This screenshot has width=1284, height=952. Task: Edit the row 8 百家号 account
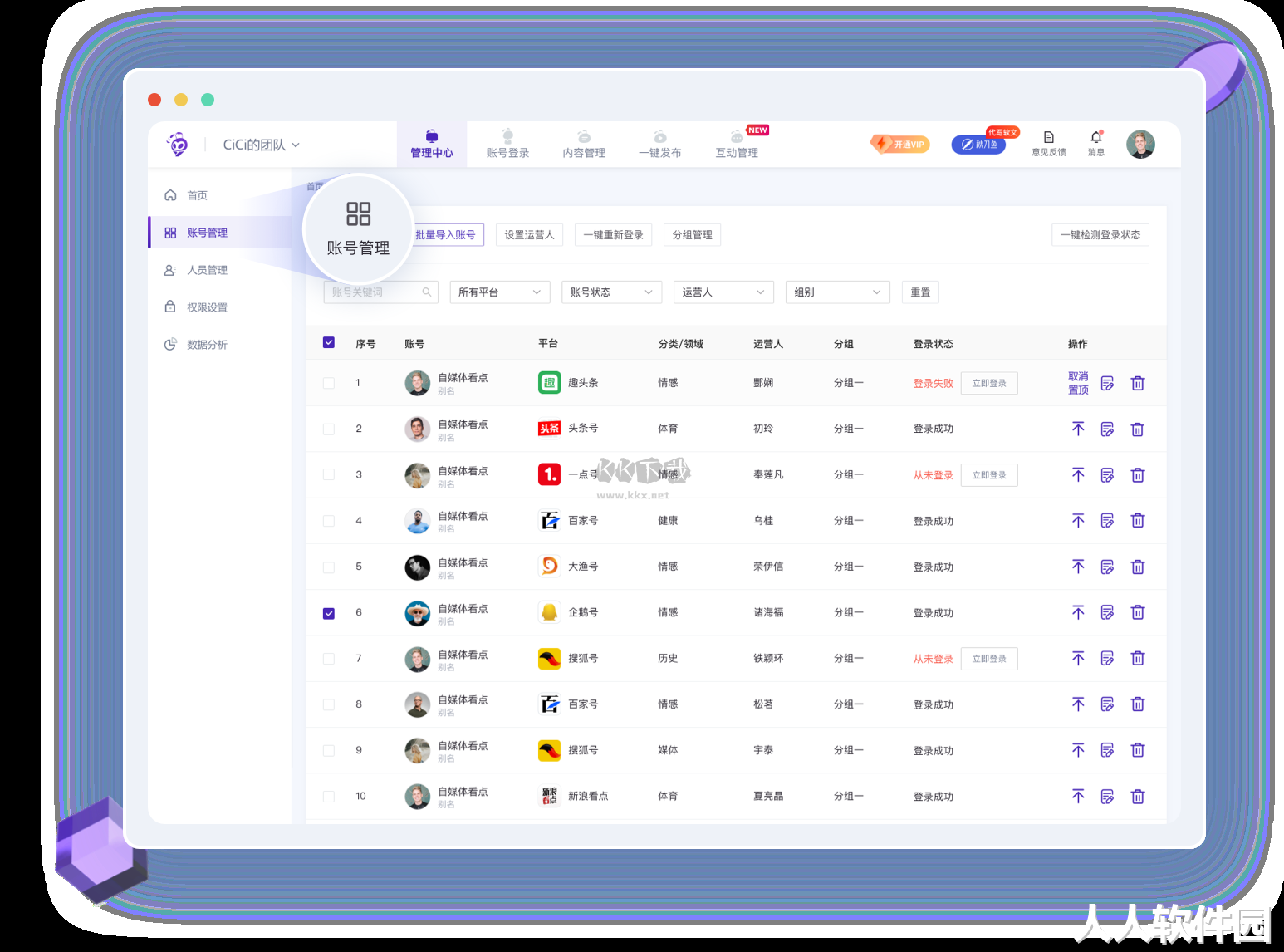[1107, 704]
